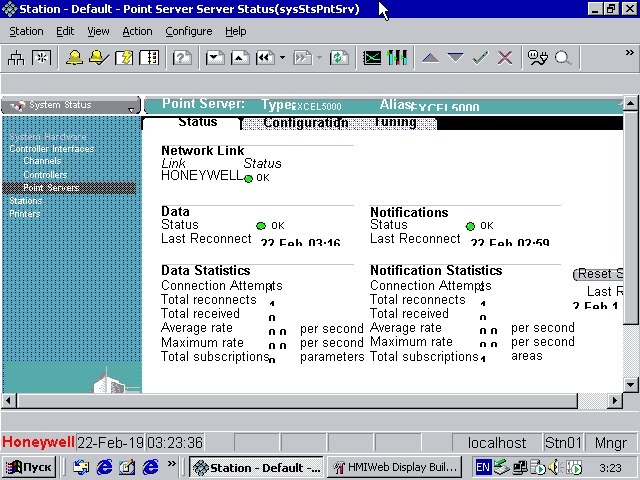Open the forward-history dropdown arrow
This screenshot has height=480, width=640.
click(x=320, y=58)
